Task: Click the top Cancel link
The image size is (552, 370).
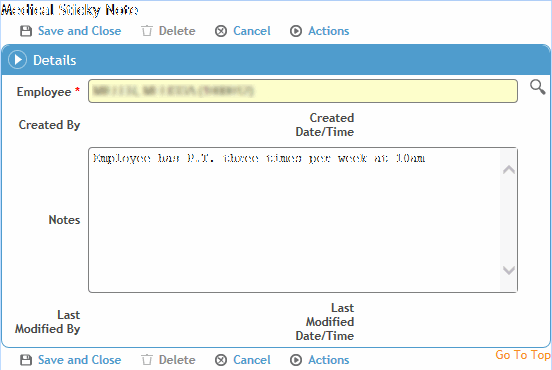Action: pyautogui.click(x=252, y=31)
